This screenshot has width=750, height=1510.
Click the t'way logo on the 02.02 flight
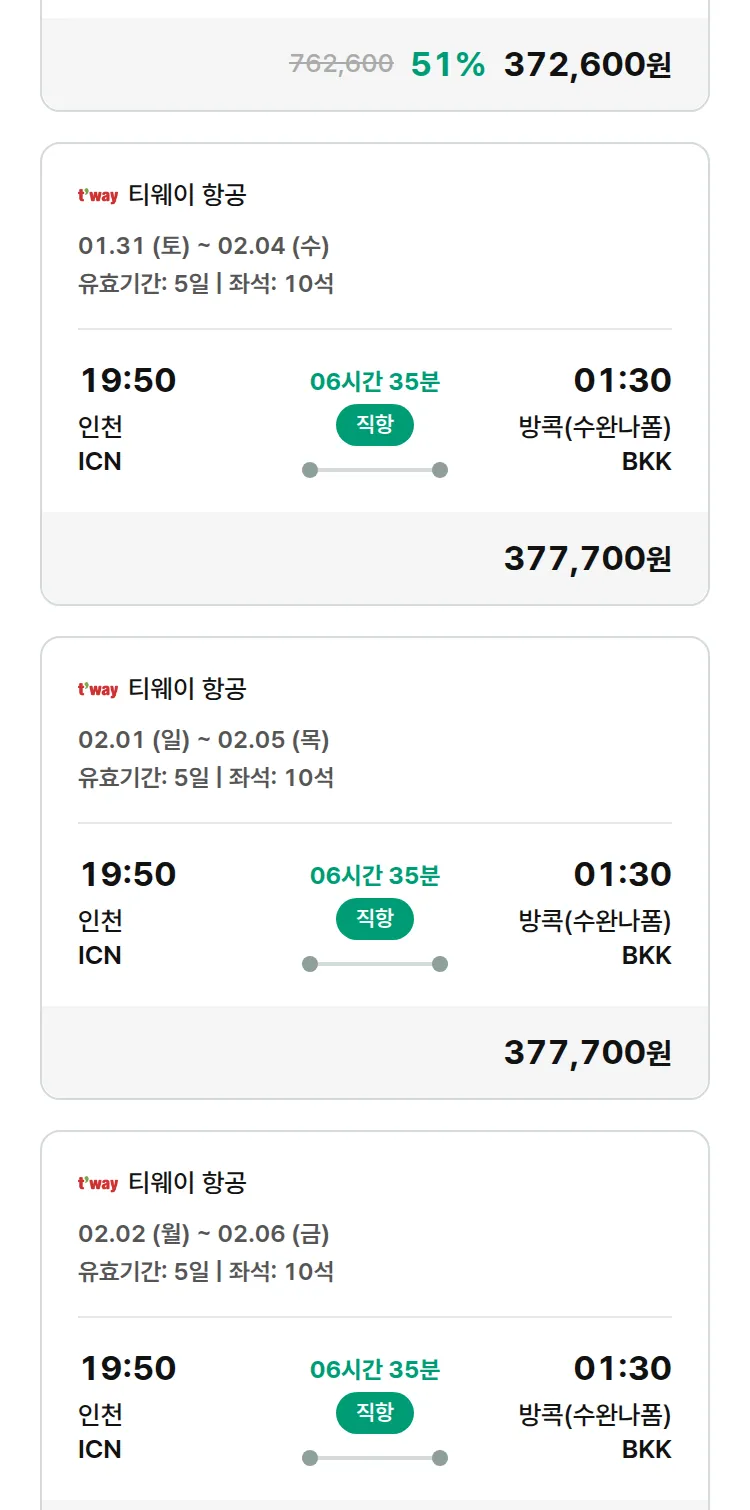point(98,1184)
